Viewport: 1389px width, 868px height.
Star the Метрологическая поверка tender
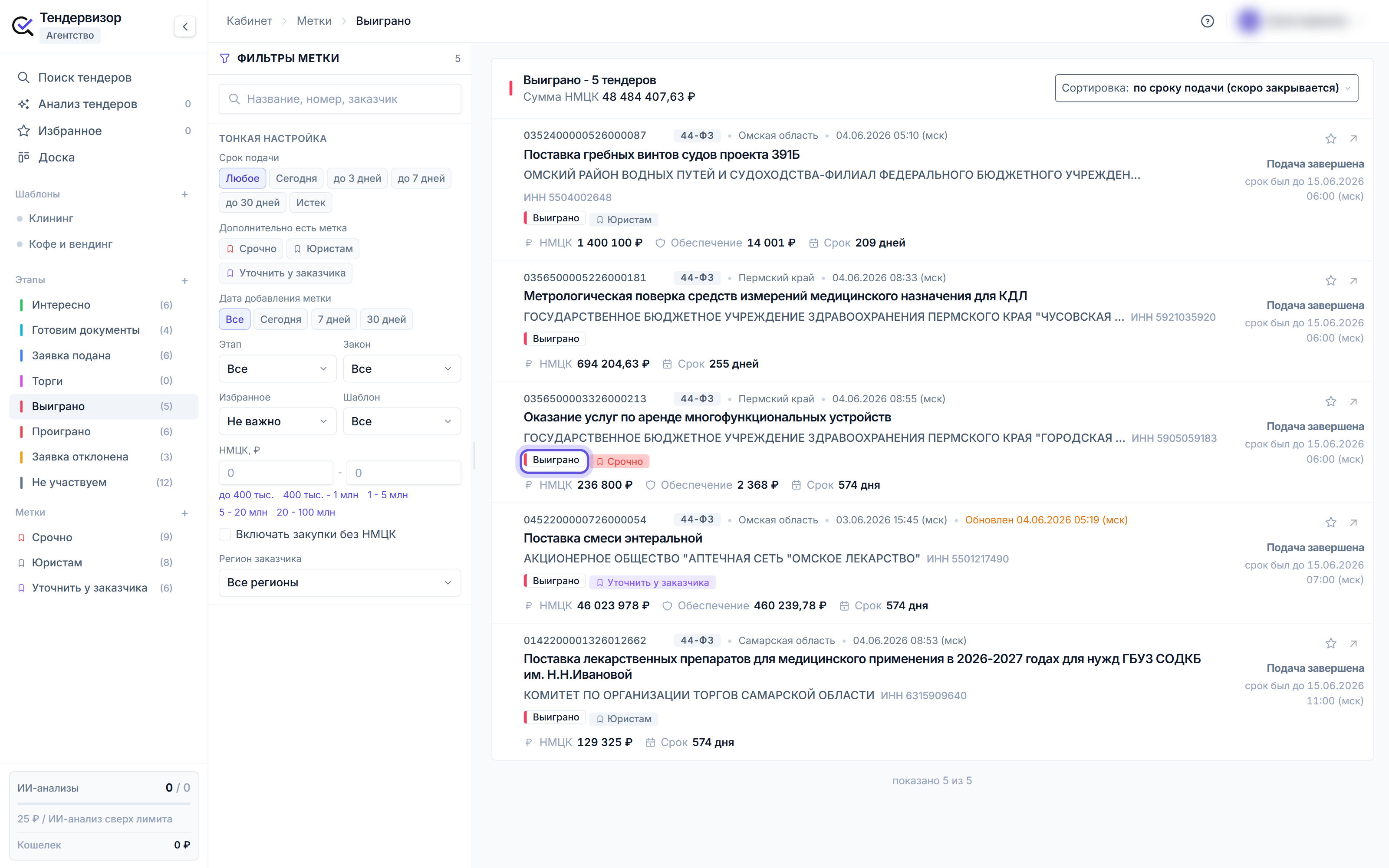coord(1330,280)
